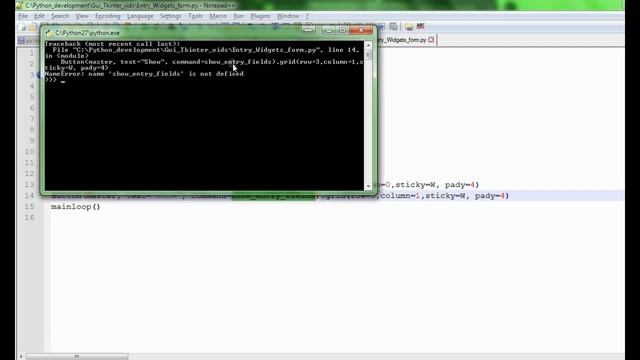The height and width of the screenshot is (360, 640).
Task: Click the New file toolbar icon
Action: click(x=23, y=28)
